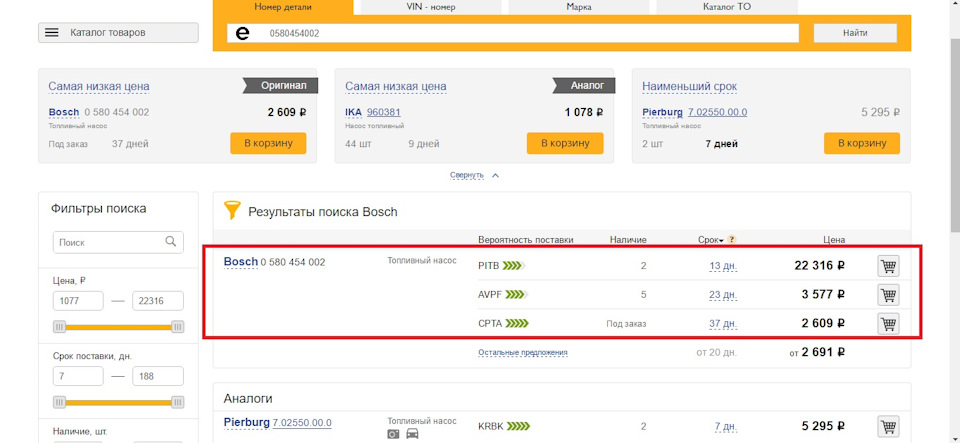Click the hamburger icon in Каталог товаров
The width and height of the screenshot is (960, 443).
click(x=52, y=32)
